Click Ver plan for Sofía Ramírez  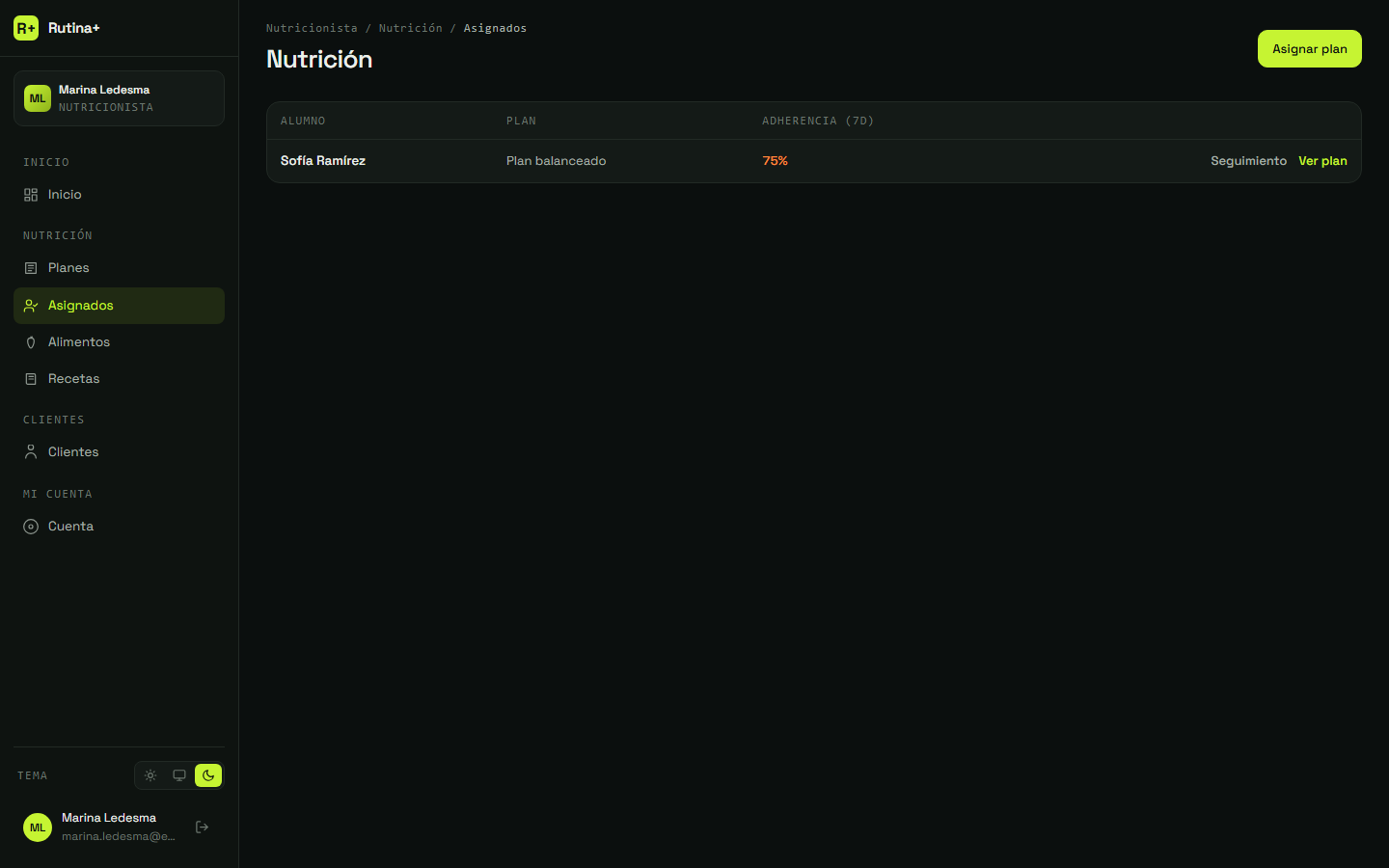(1322, 161)
